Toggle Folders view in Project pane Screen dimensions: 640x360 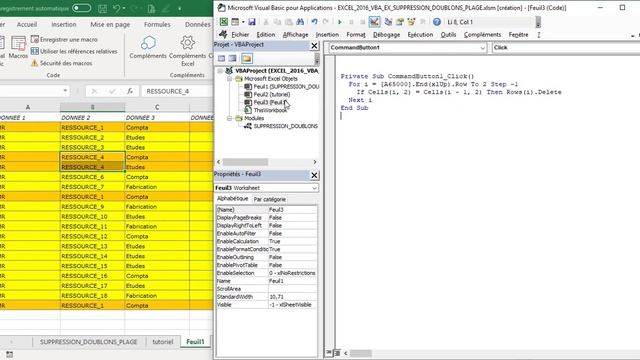tap(247, 58)
